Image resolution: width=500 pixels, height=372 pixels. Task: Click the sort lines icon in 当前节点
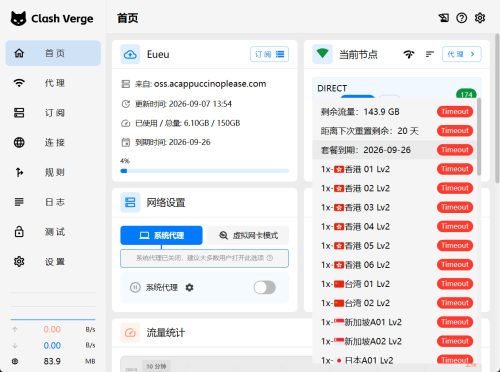point(430,54)
